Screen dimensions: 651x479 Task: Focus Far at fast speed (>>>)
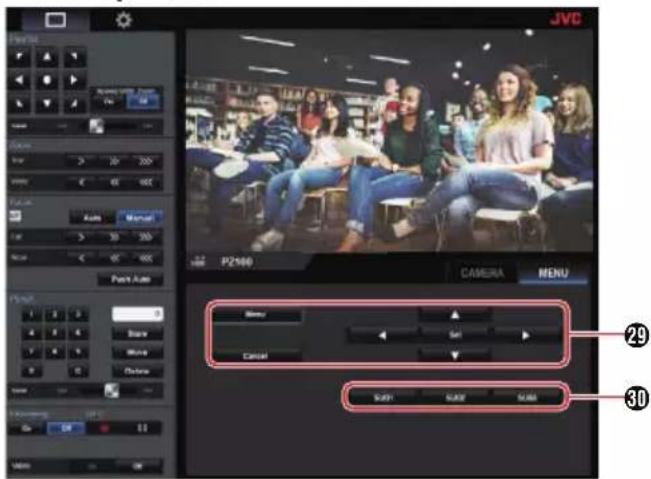(x=146, y=237)
